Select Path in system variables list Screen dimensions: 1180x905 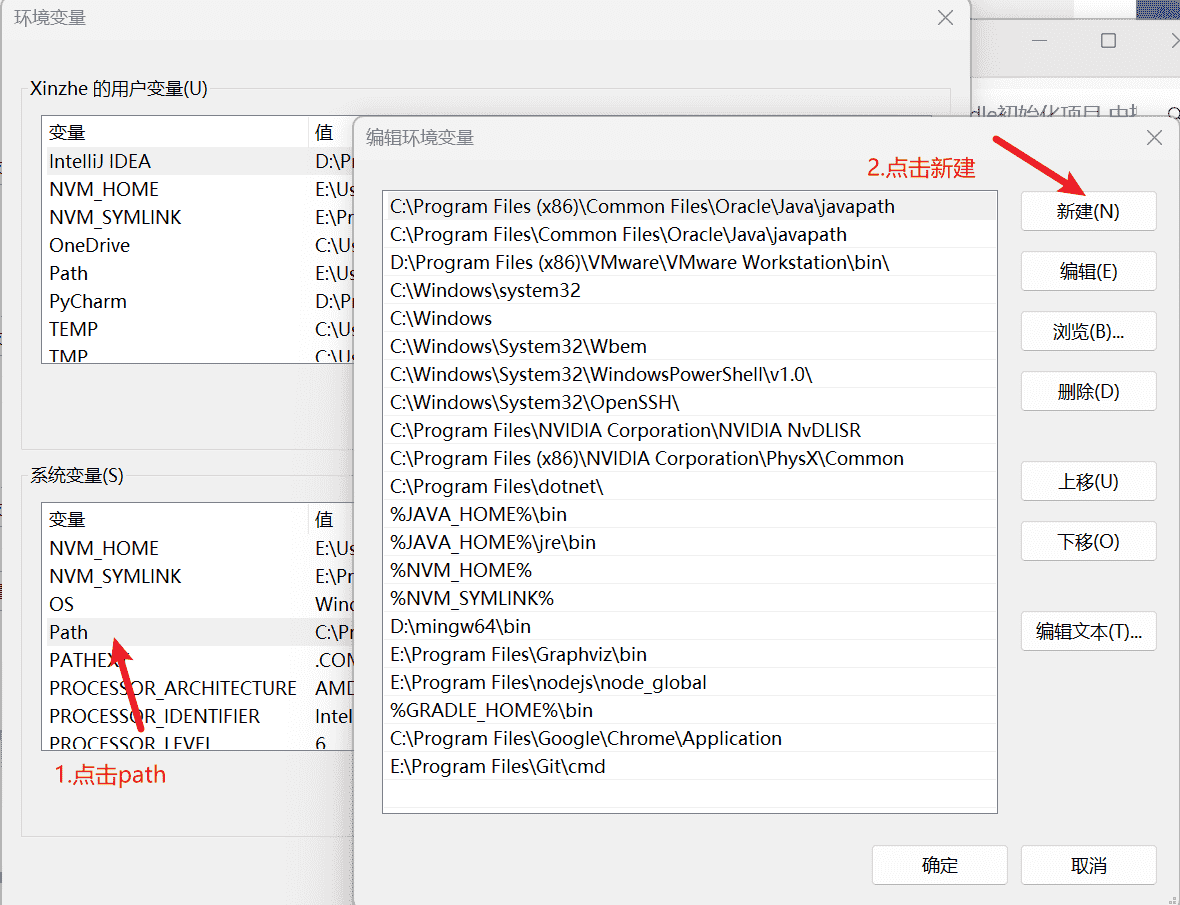[69, 633]
